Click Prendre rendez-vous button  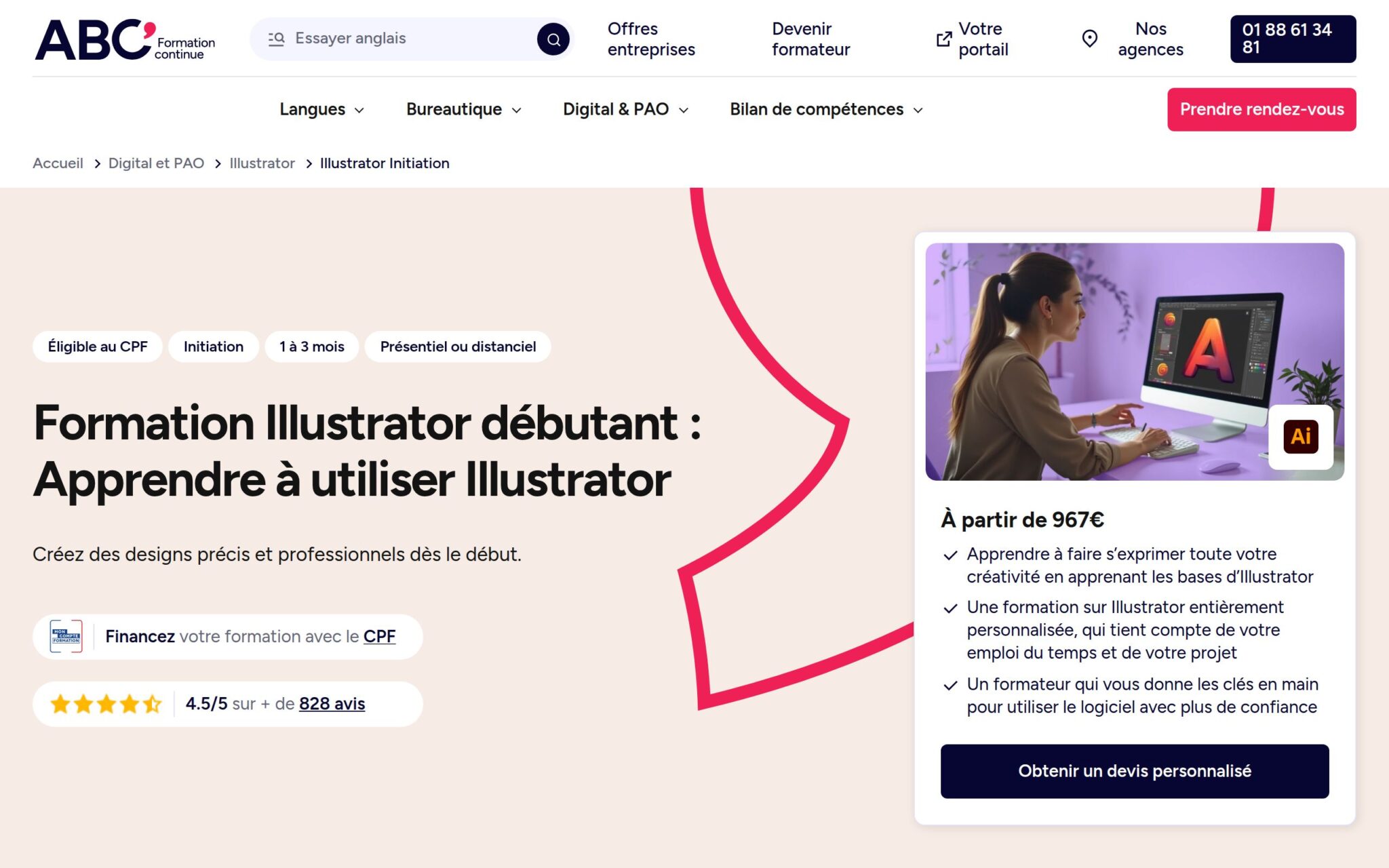1261,109
